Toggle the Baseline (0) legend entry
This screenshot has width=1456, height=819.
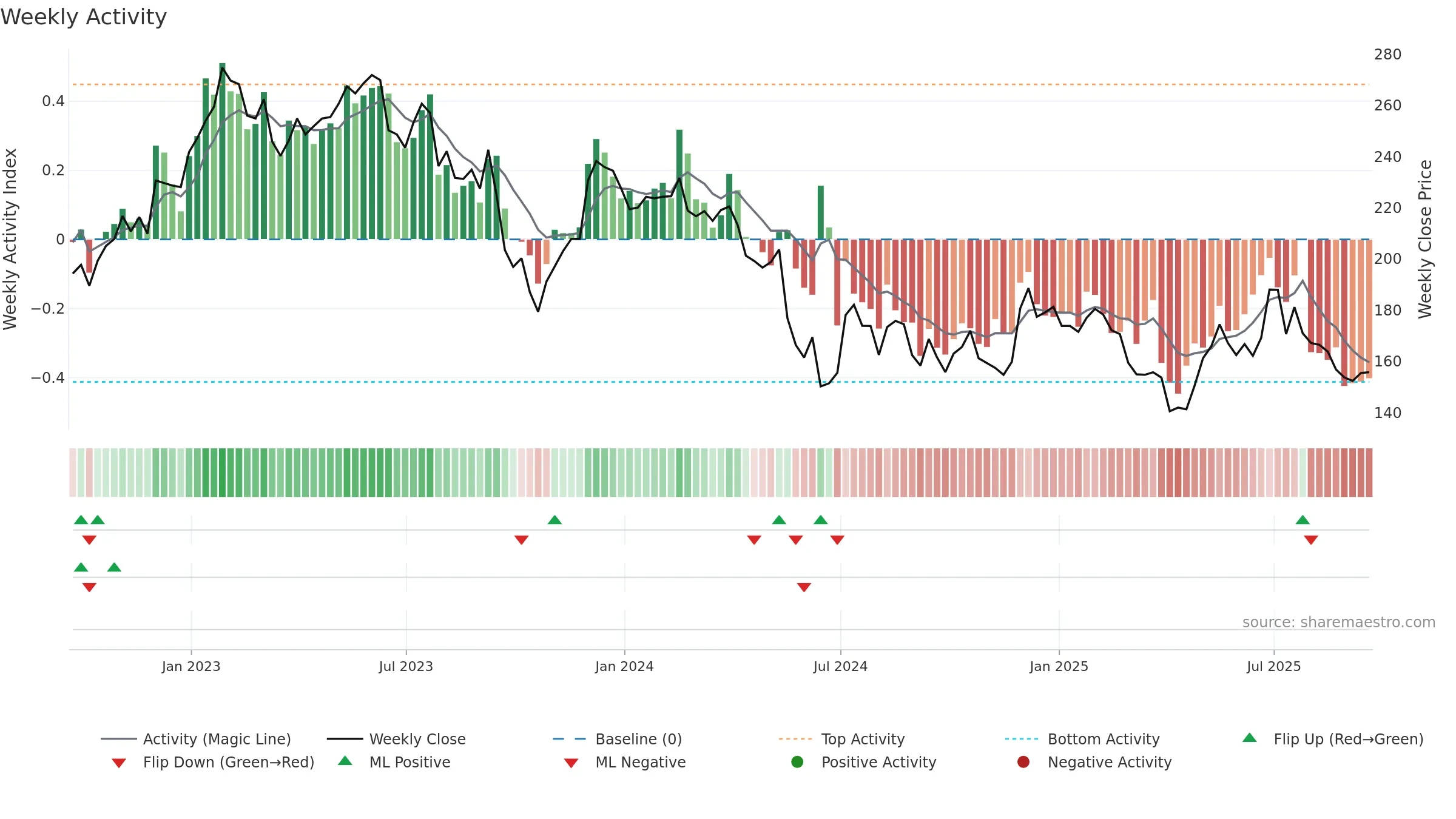[618, 739]
